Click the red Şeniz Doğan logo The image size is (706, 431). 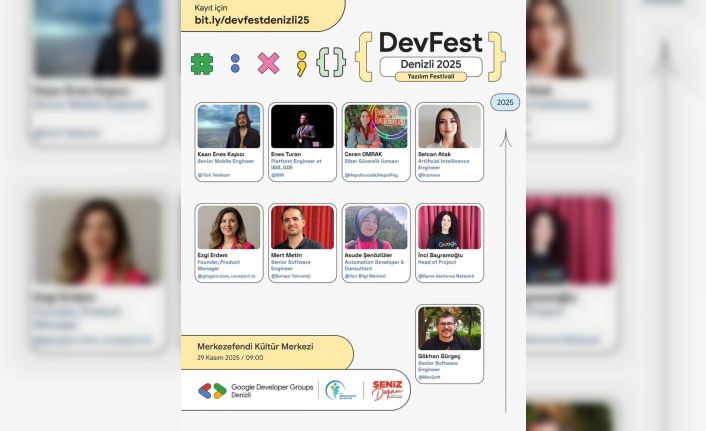click(x=387, y=390)
